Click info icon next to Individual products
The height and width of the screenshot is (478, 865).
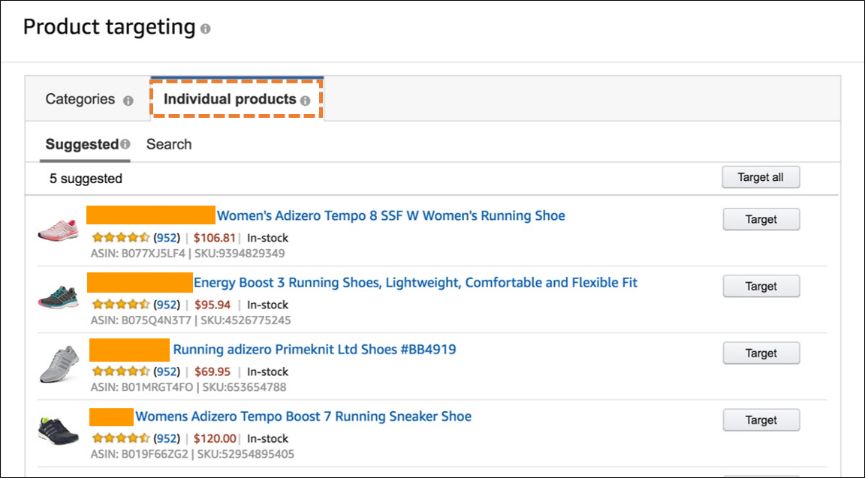point(305,101)
